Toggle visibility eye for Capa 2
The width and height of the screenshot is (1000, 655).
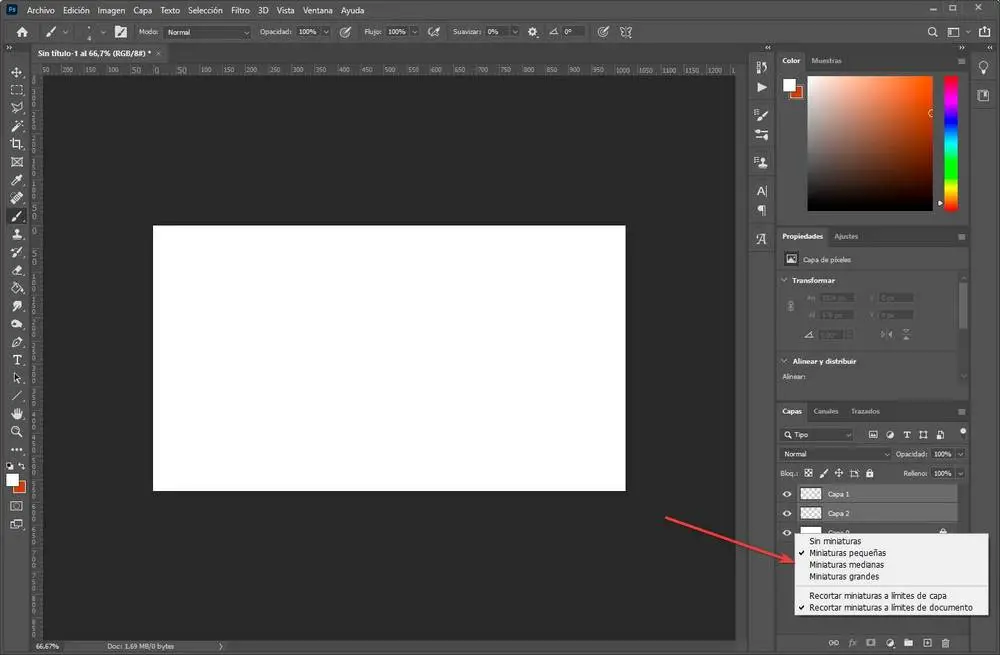click(787, 513)
